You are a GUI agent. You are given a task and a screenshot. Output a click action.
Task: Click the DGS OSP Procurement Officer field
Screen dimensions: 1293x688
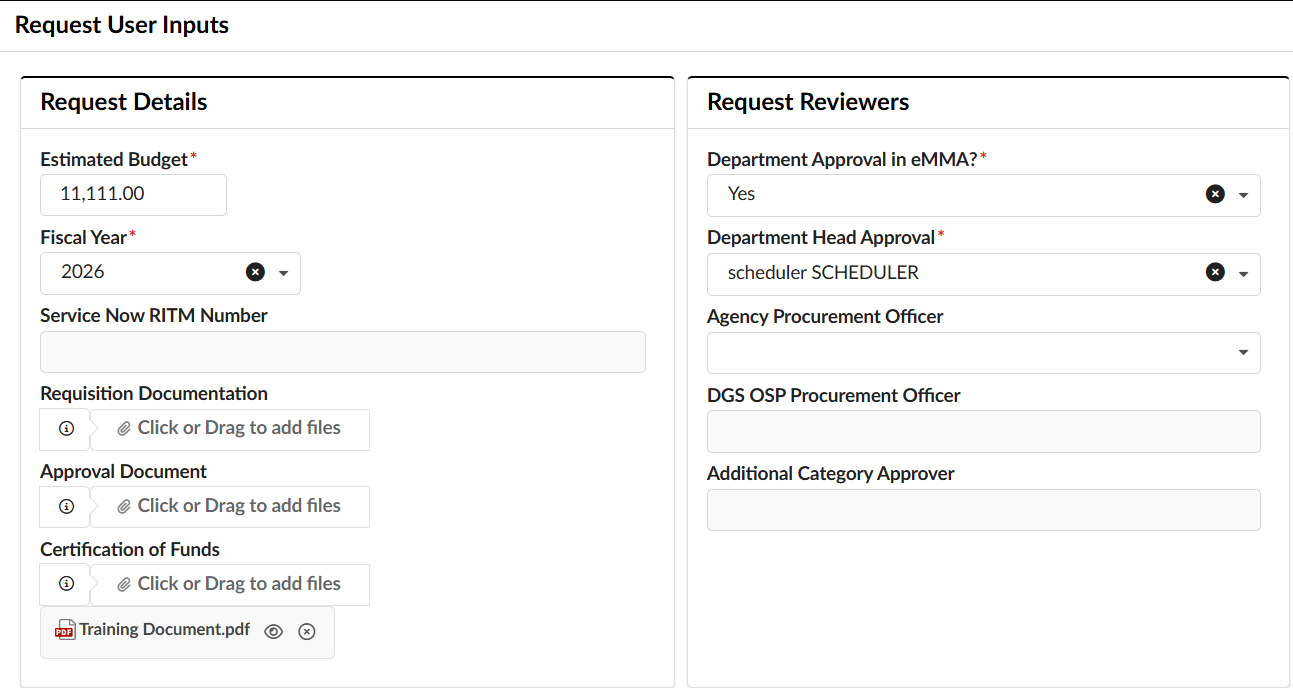click(x=984, y=431)
